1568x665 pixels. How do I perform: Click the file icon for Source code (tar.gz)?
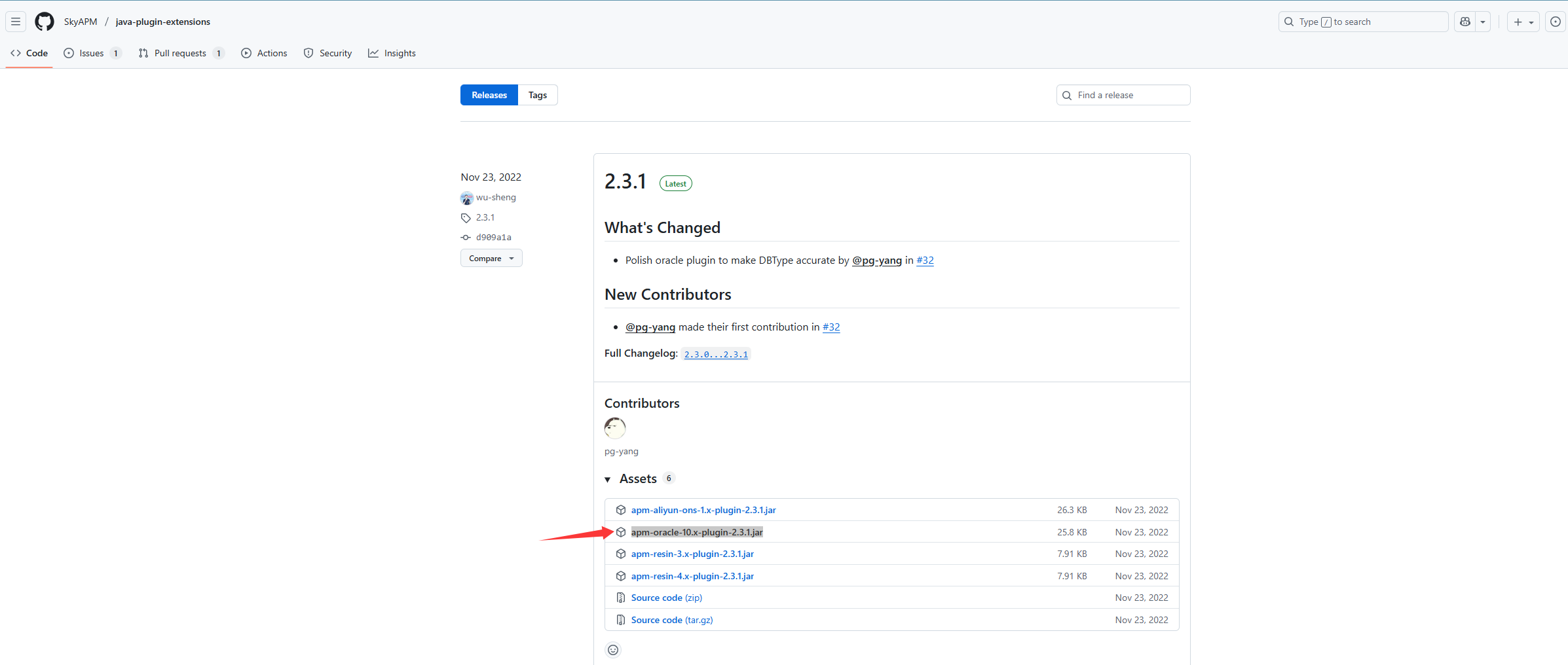pos(621,620)
